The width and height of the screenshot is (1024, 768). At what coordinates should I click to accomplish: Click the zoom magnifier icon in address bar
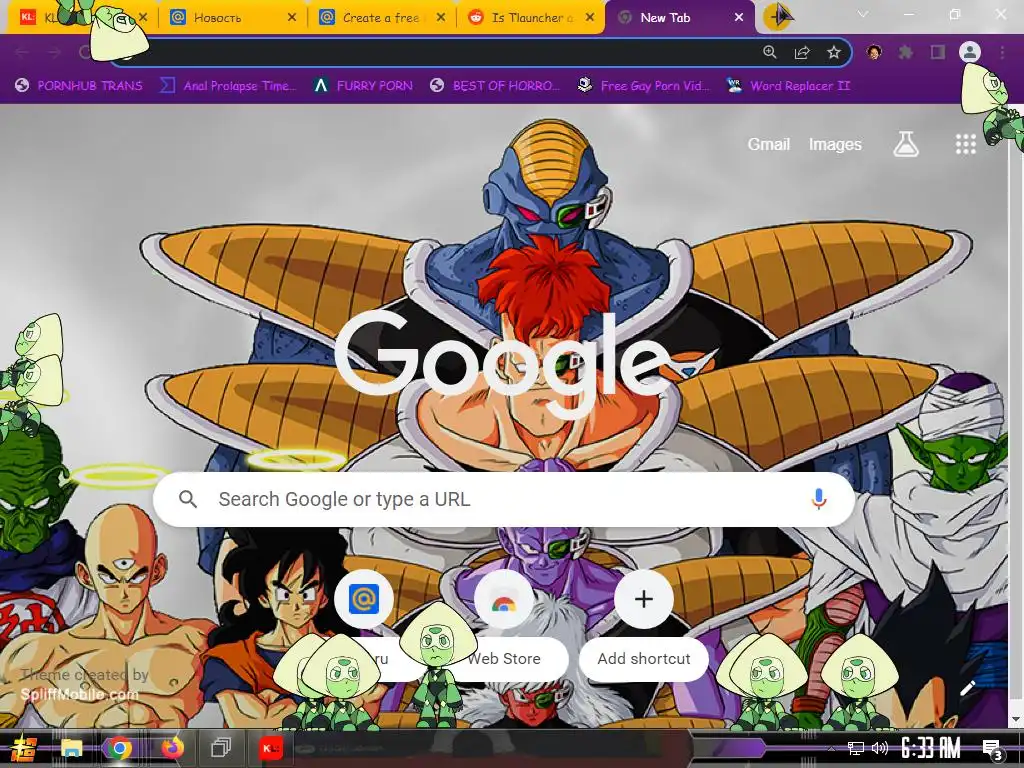click(770, 52)
